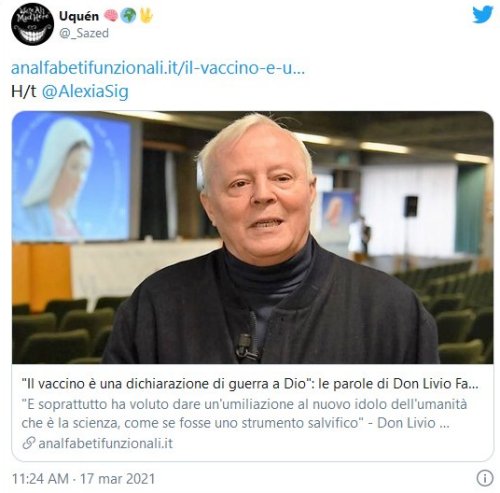This screenshot has height=493, width=500.
Task: Open analfabetifunzionali.it/il-vaccino-e-u... URL
Action: 158,68
